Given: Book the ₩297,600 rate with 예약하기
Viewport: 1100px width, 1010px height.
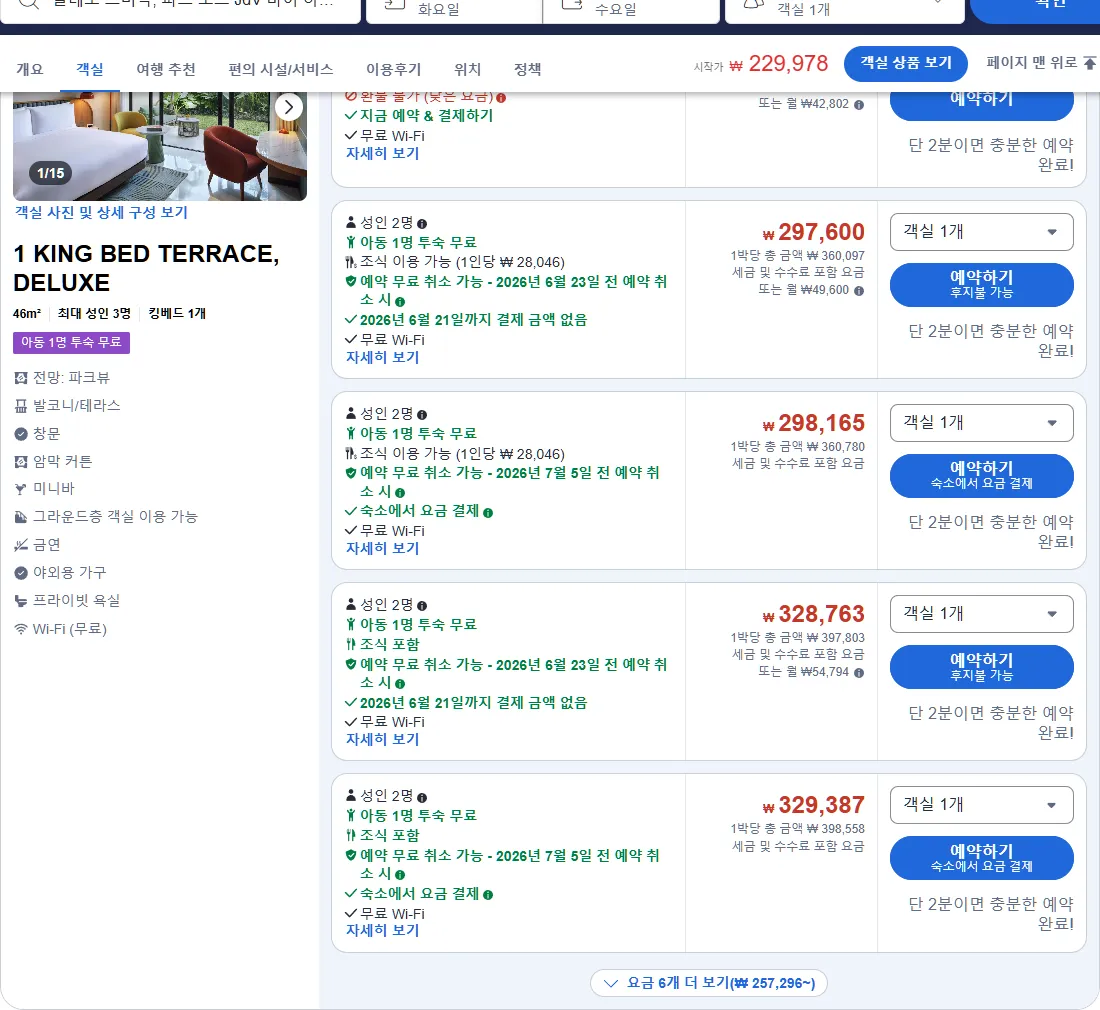Looking at the screenshot, I should [x=981, y=285].
